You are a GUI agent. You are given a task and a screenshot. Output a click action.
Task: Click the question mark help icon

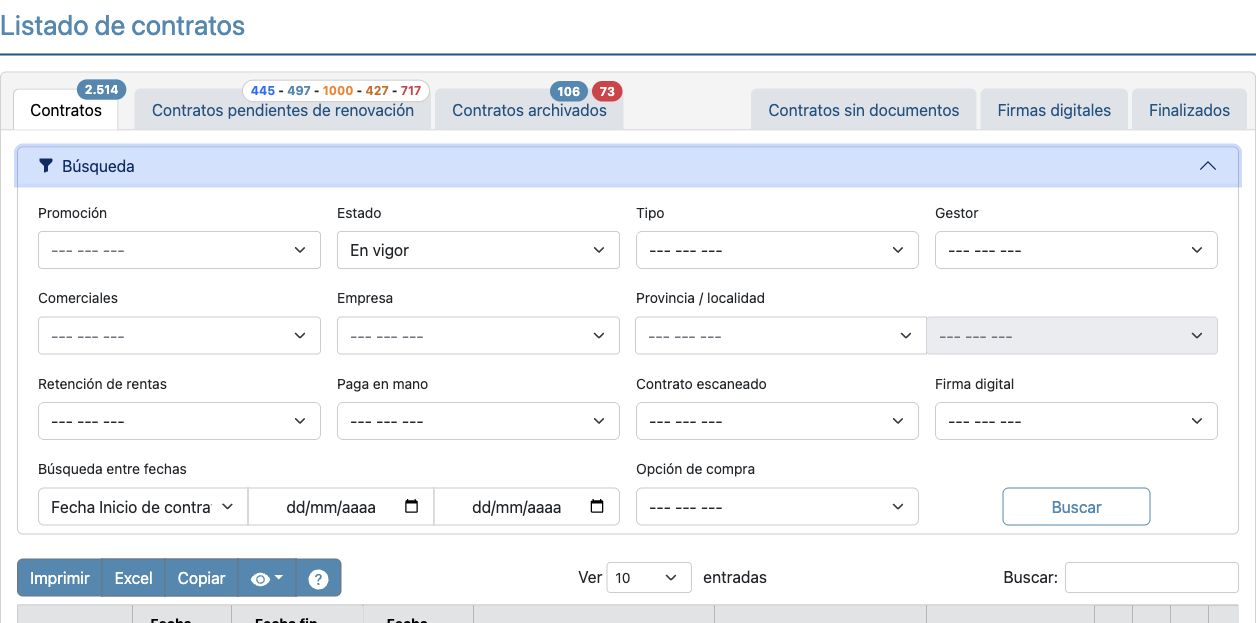pos(318,578)
